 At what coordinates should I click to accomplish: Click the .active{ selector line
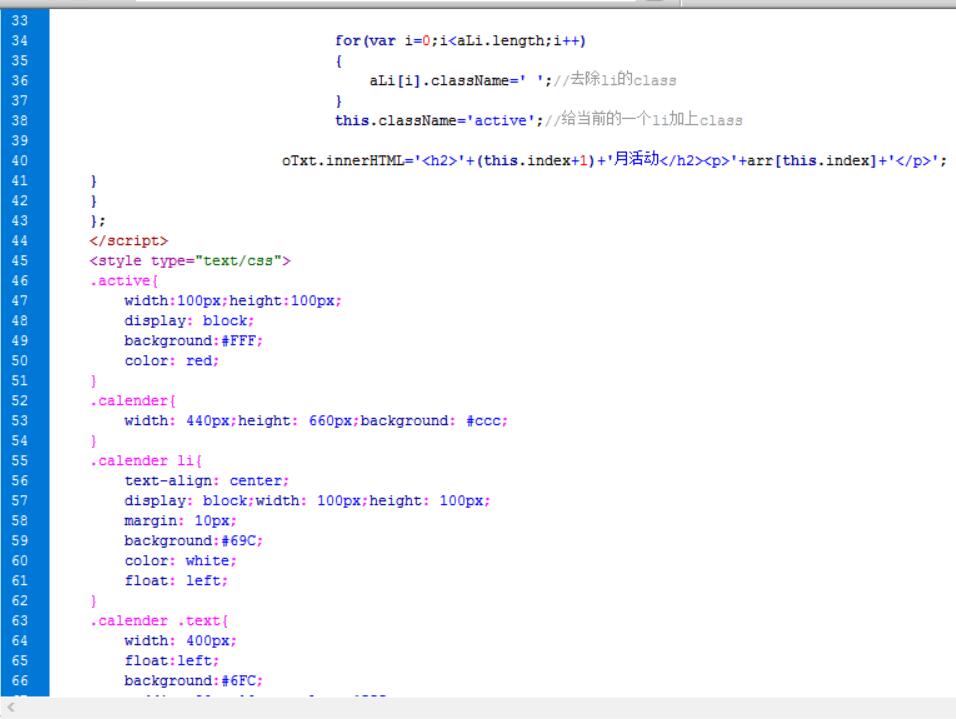coord(124,281)
